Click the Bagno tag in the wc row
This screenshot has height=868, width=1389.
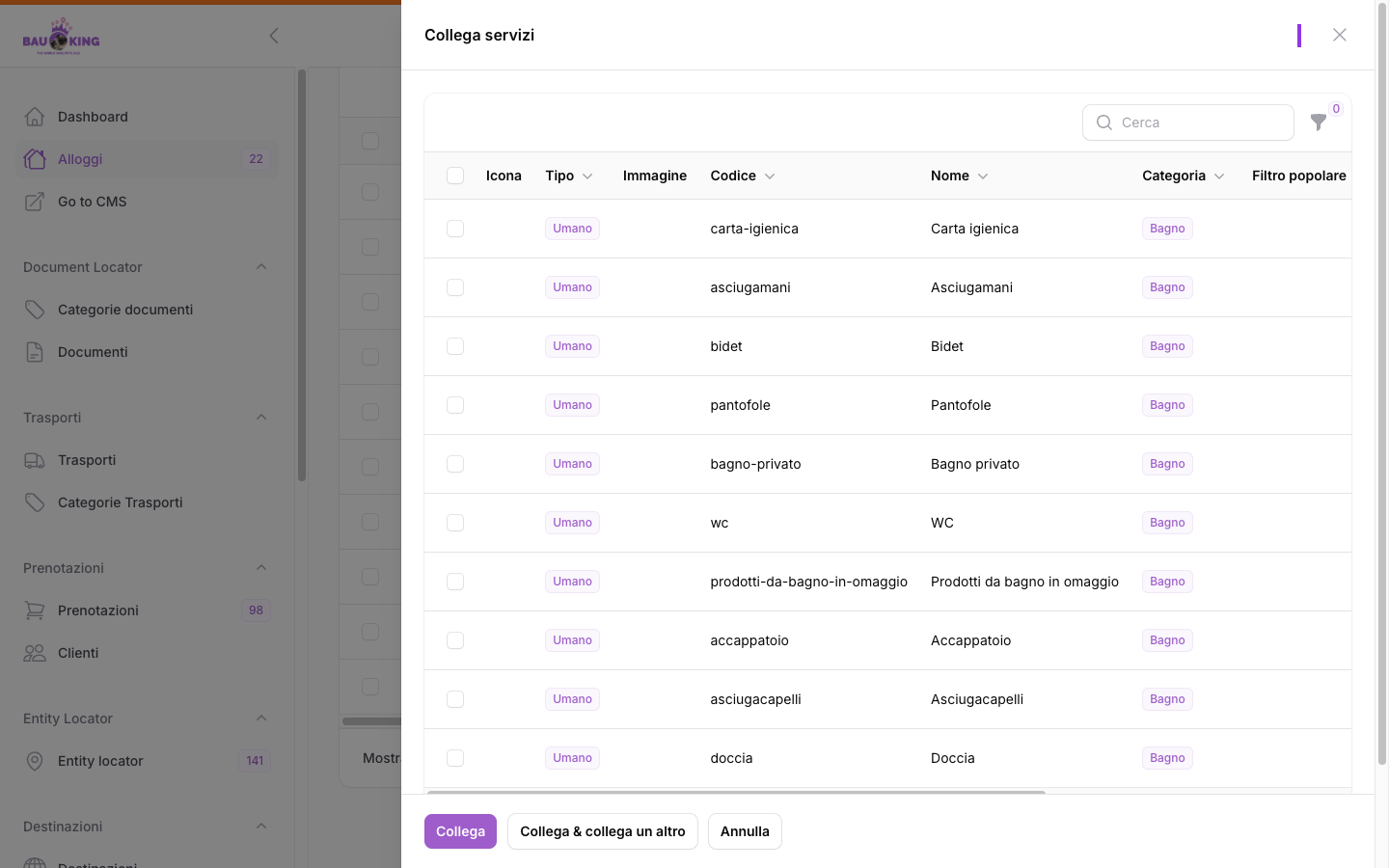(1167, 523)
